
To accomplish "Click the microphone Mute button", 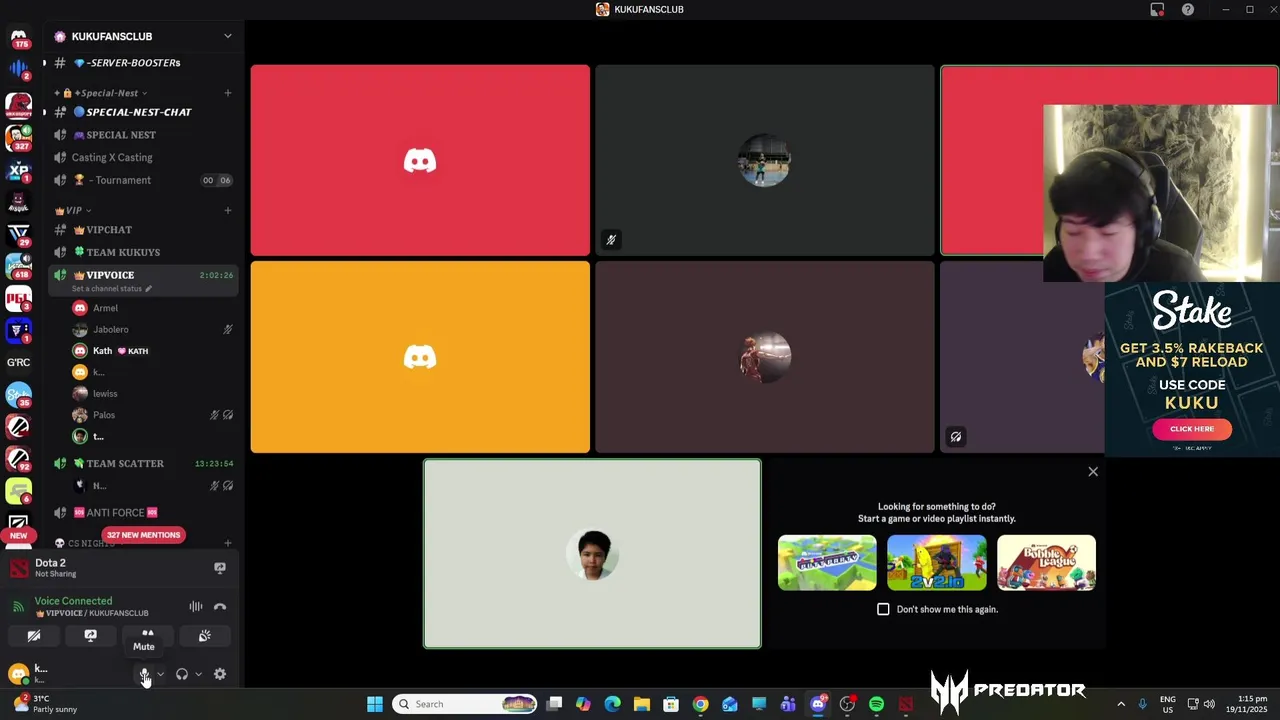I will click(144, 675).
